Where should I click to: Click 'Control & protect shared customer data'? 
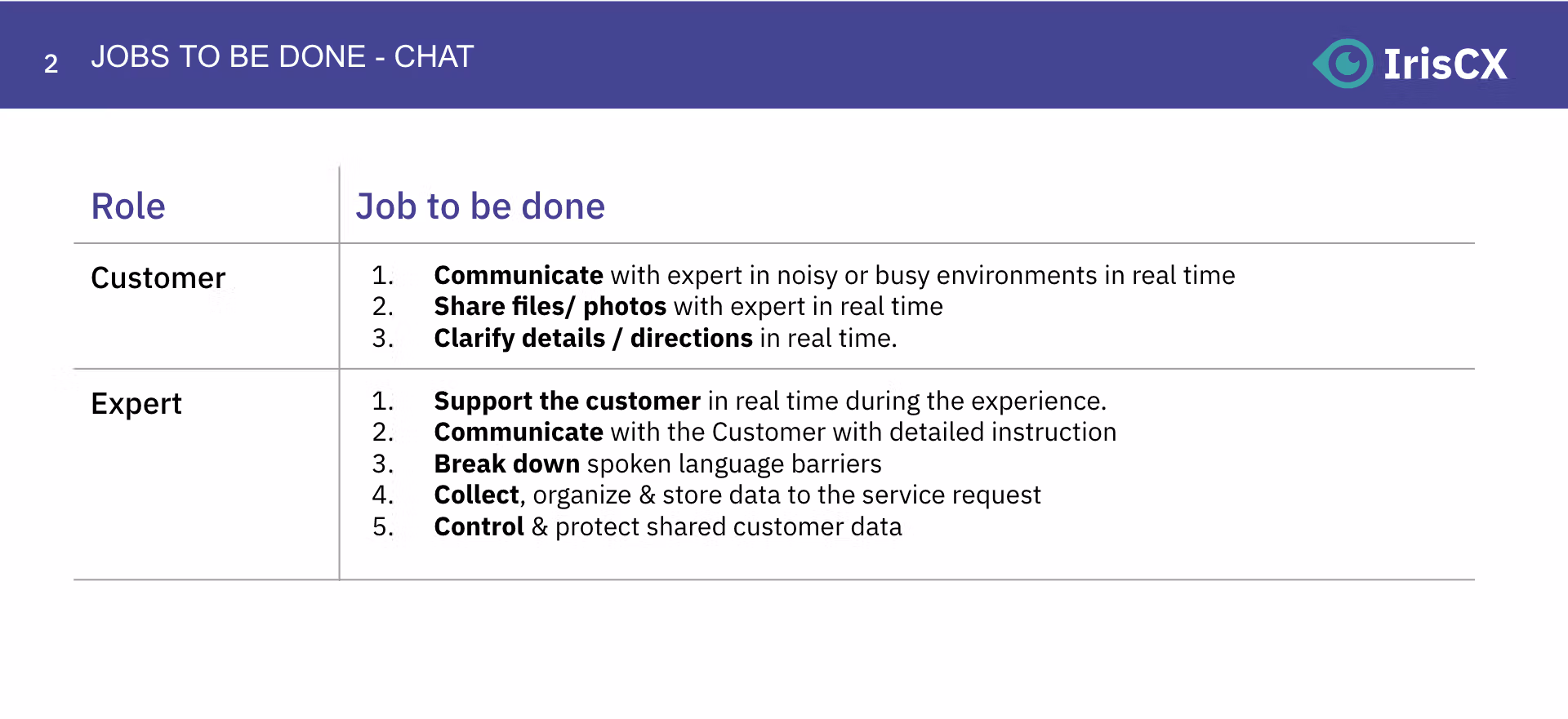668,526
